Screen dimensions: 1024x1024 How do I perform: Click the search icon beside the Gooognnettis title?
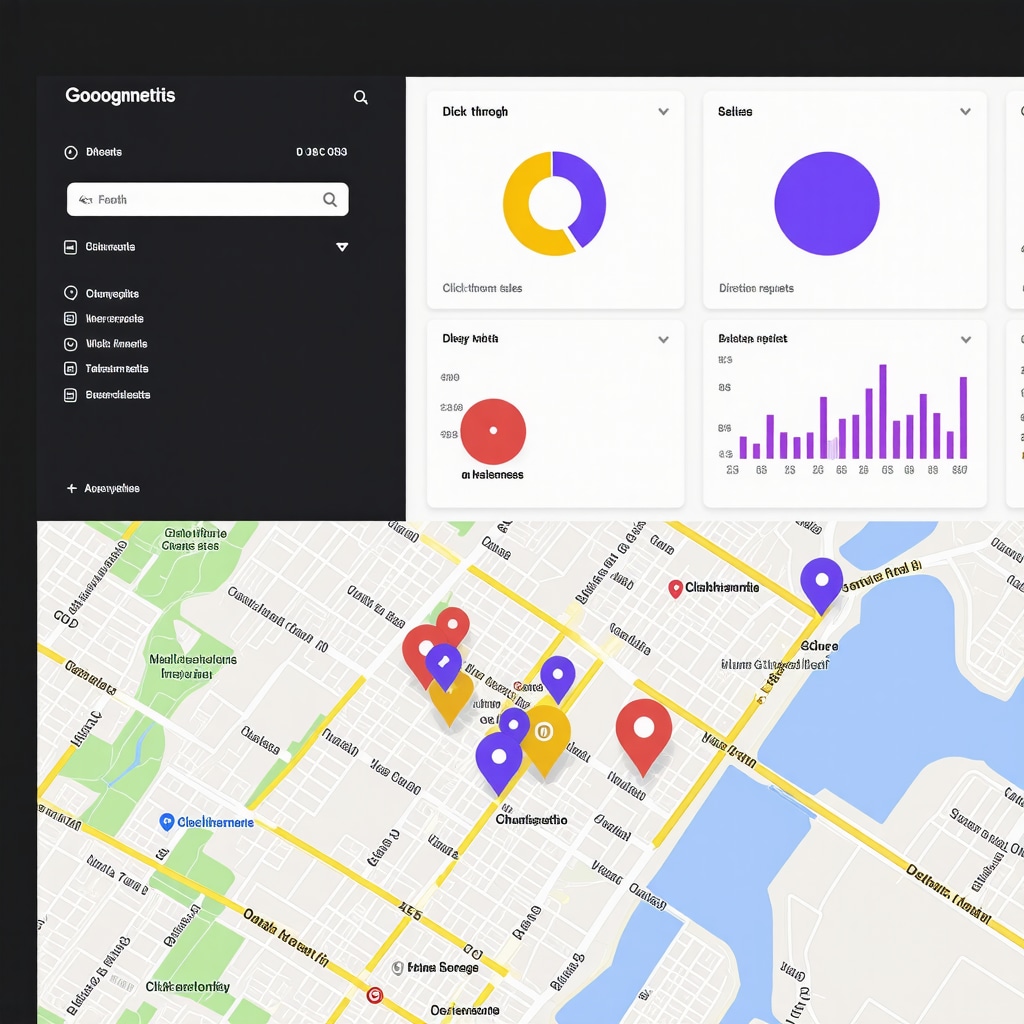(x=360, y=97)
